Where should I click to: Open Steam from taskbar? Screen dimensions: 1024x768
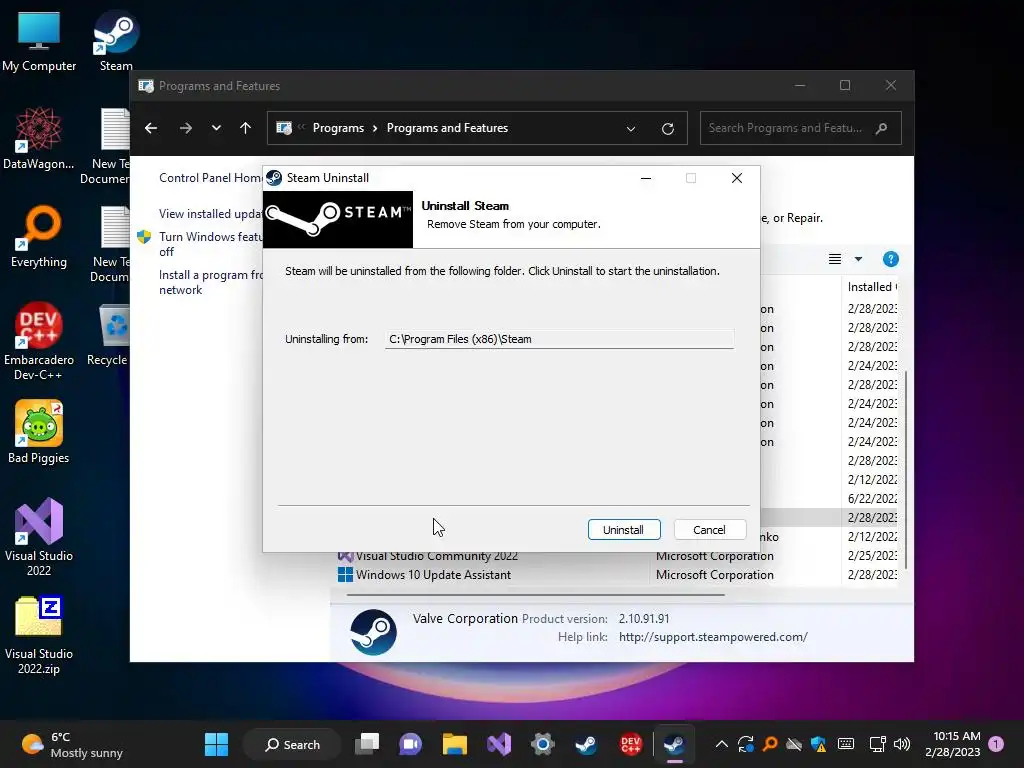coord(586,744)
